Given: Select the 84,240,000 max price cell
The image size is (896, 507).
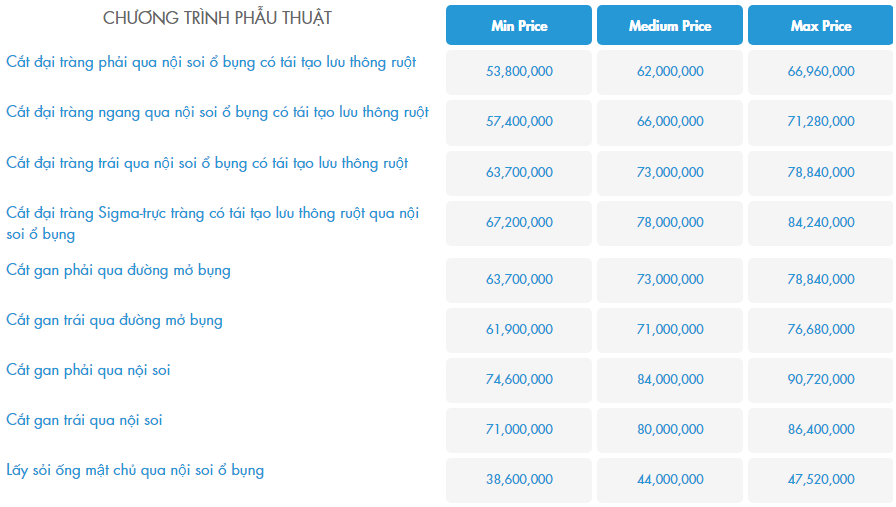Looking at the screenshot, I should pos(821,223).
